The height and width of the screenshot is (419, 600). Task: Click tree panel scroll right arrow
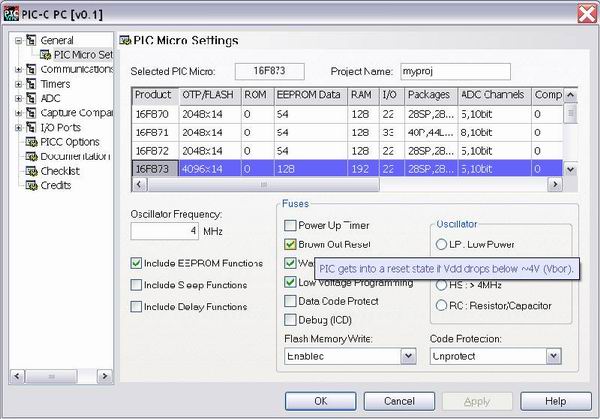(104, 376)
